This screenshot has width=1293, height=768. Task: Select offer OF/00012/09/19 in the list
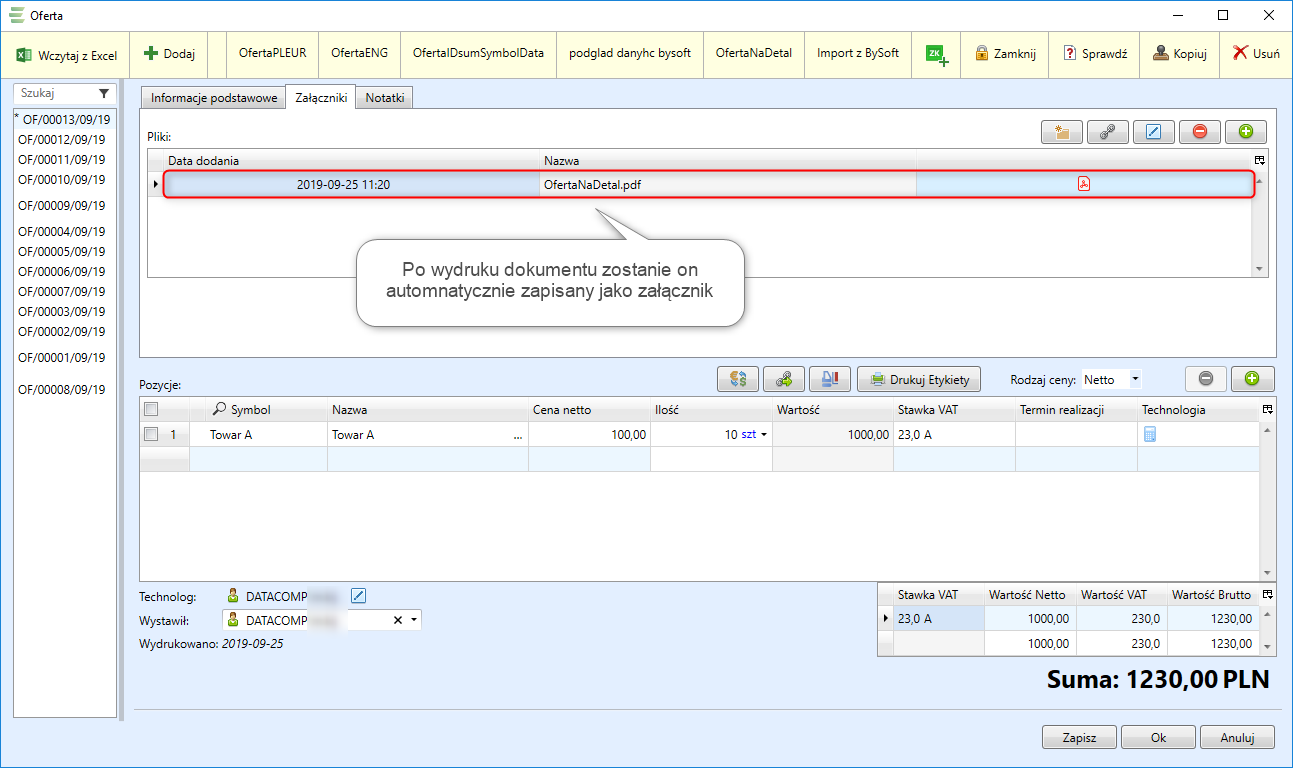pos(61,139)
